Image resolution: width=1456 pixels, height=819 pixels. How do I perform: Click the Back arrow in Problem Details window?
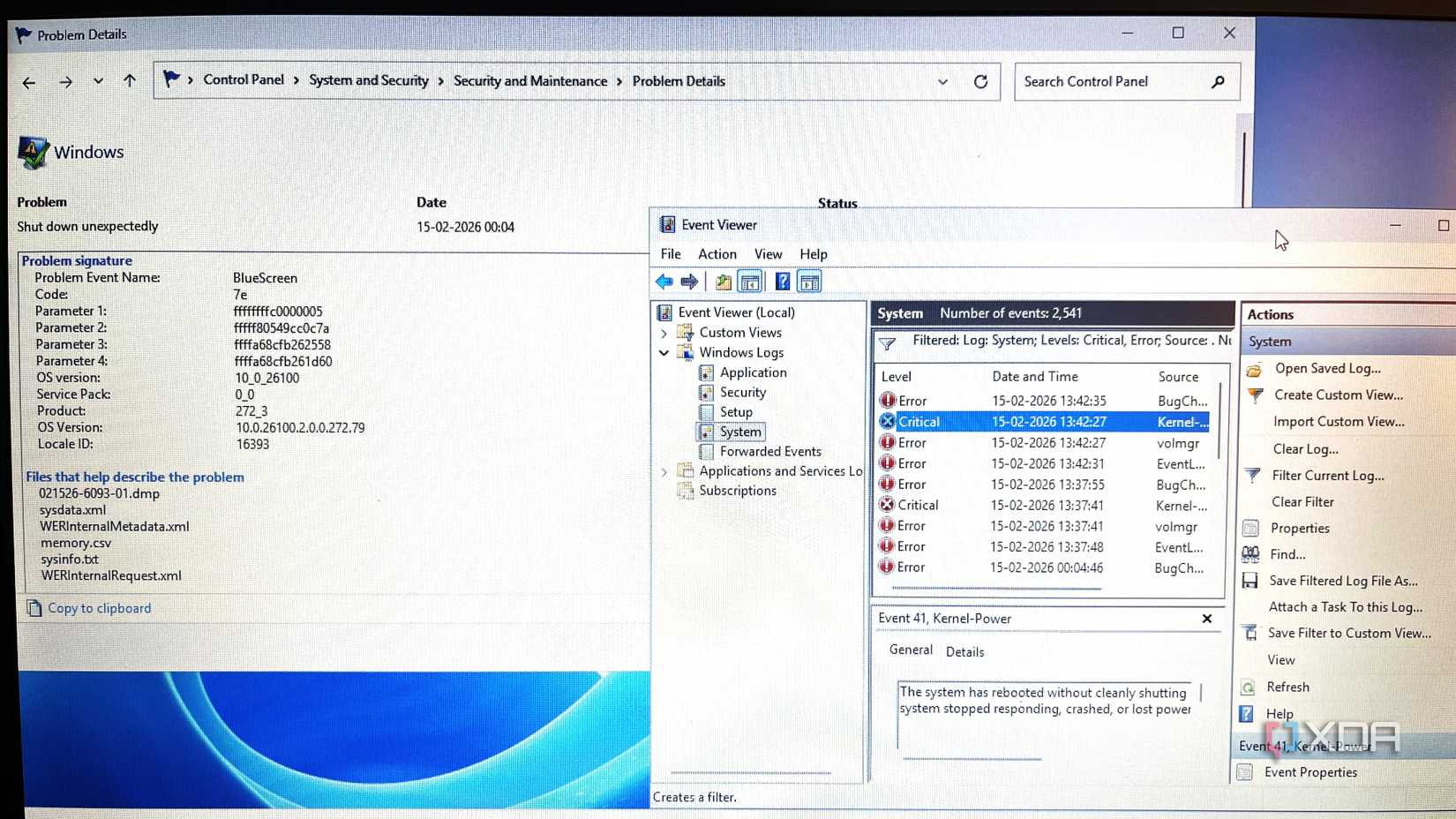(29, 82)
